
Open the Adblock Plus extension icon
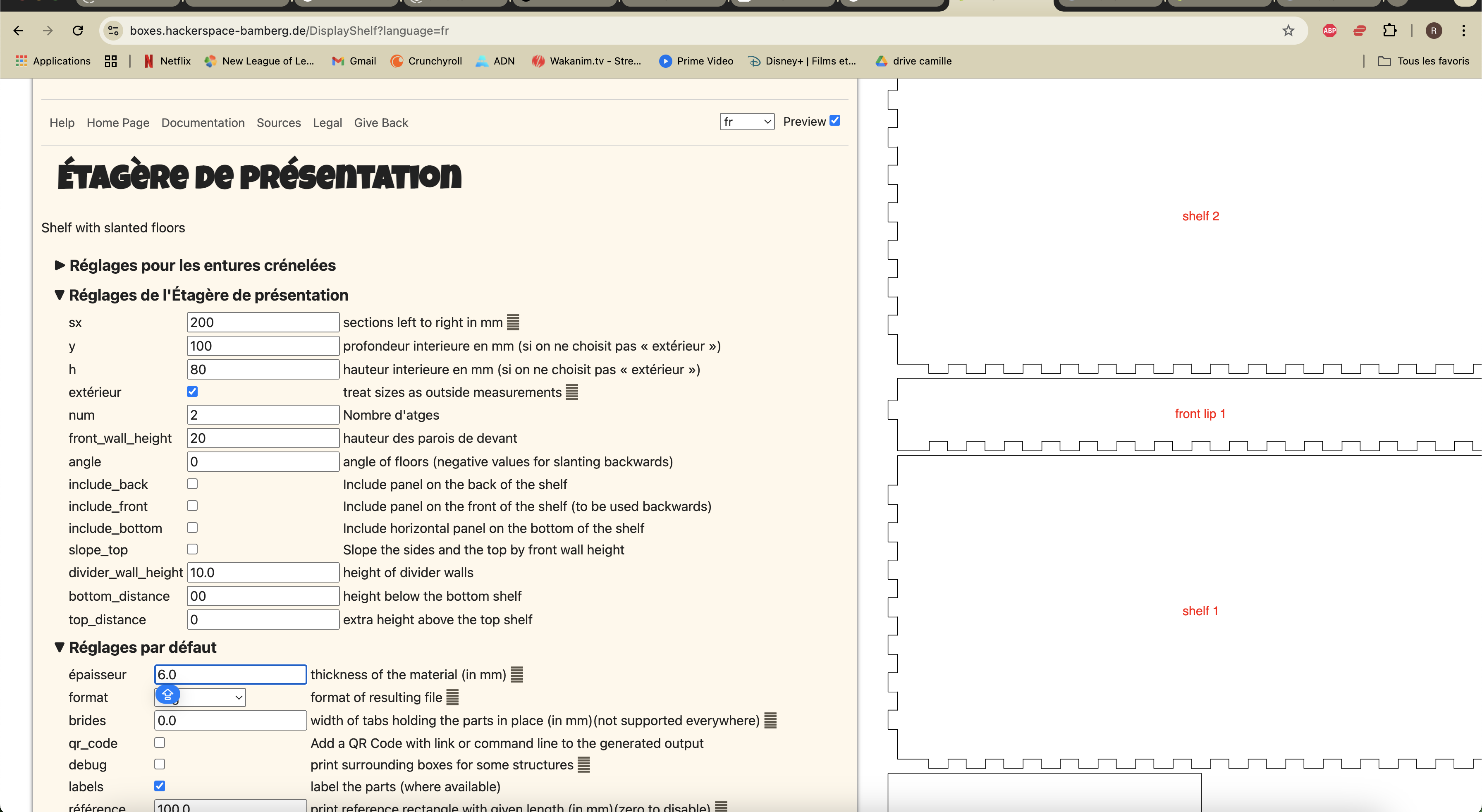tap(1329, 31)
